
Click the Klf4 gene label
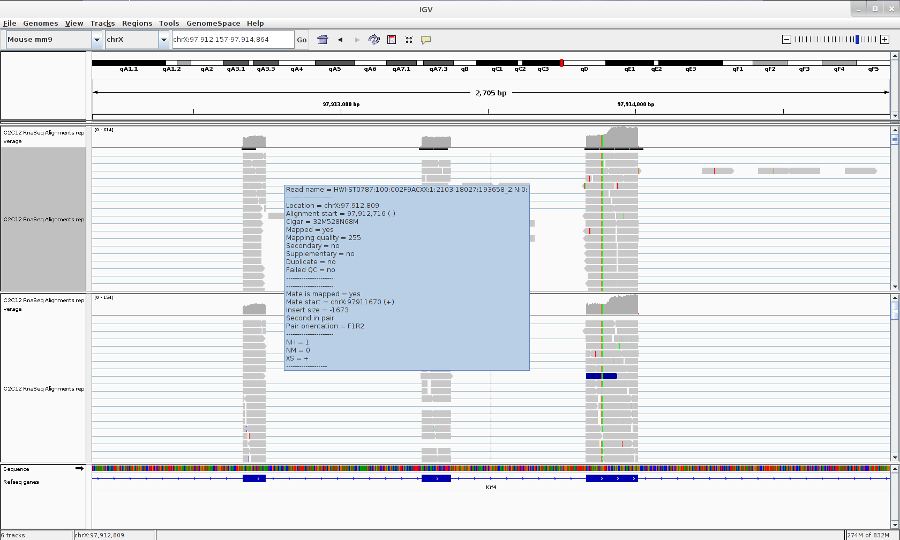pyautogui.click(x=491, y=487)
